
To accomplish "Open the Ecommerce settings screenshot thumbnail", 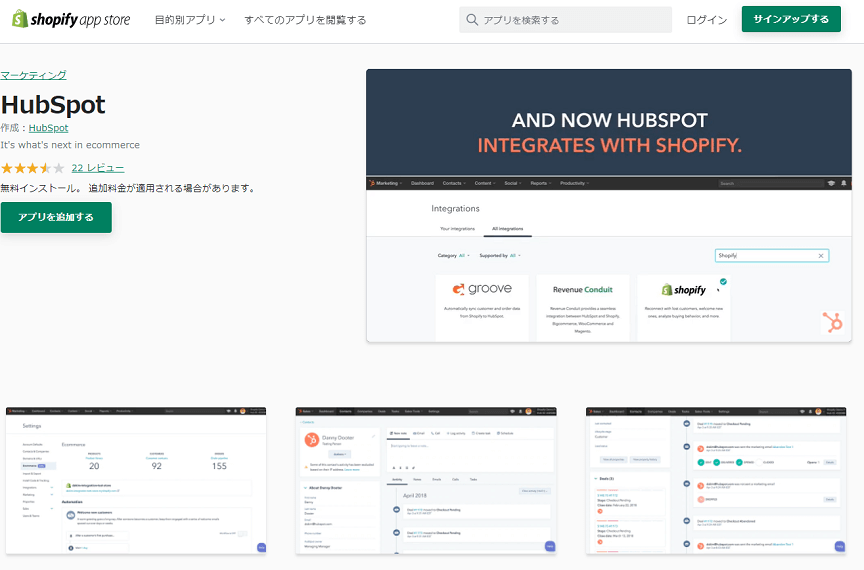I will click(136, 481).
